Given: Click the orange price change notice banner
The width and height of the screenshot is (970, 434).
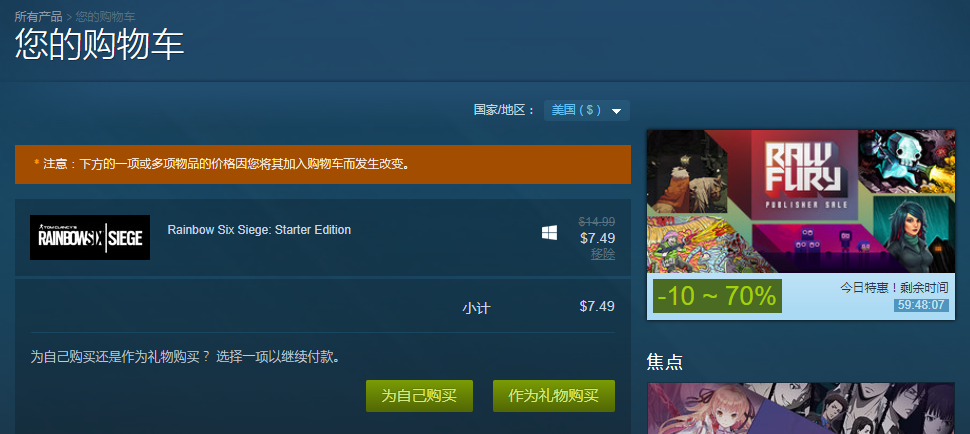Looking at the screenshot, I should tap(323, 164).
